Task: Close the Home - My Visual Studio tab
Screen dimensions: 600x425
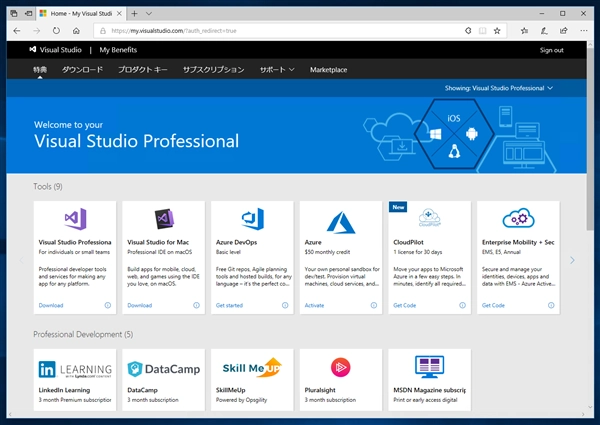Action: [x=119, y=13]
